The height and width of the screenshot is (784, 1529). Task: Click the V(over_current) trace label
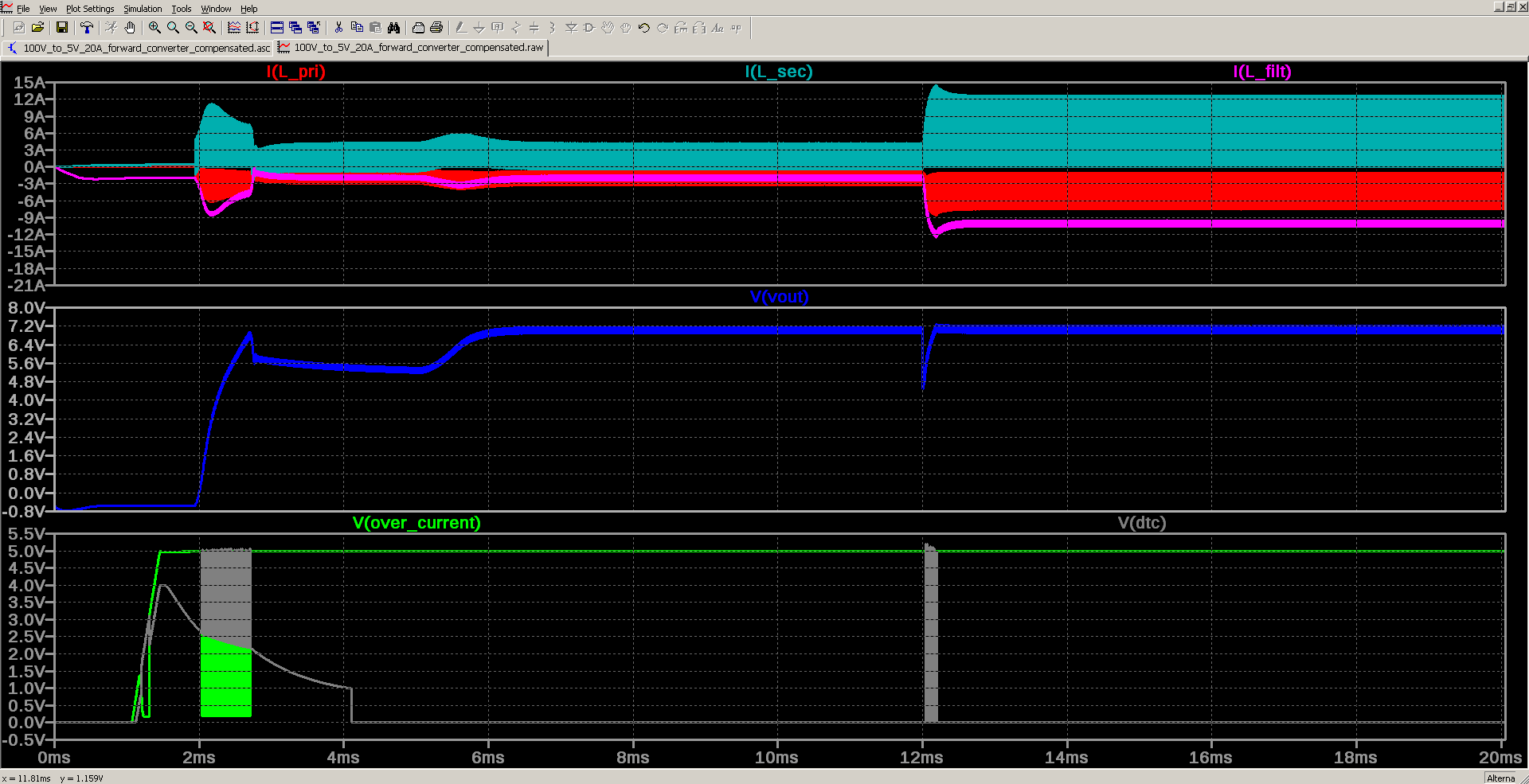(416, 523)
